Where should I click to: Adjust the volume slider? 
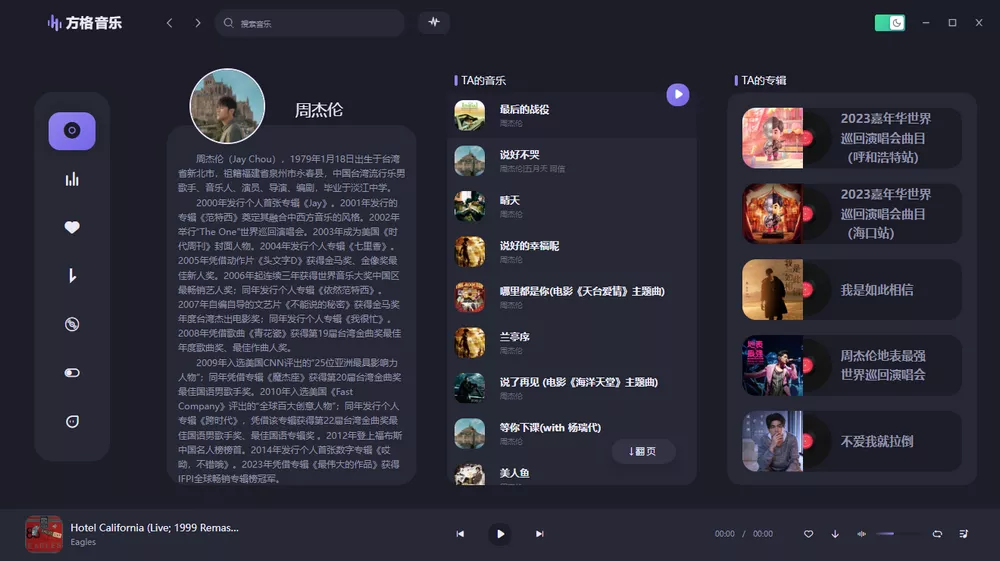point(898,534)
